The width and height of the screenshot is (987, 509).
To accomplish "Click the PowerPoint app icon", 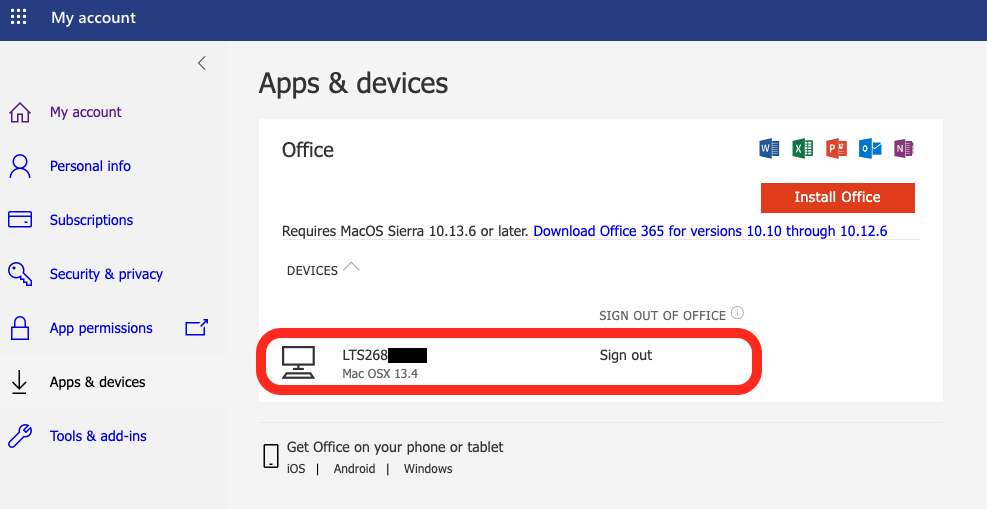I will 836,148.
